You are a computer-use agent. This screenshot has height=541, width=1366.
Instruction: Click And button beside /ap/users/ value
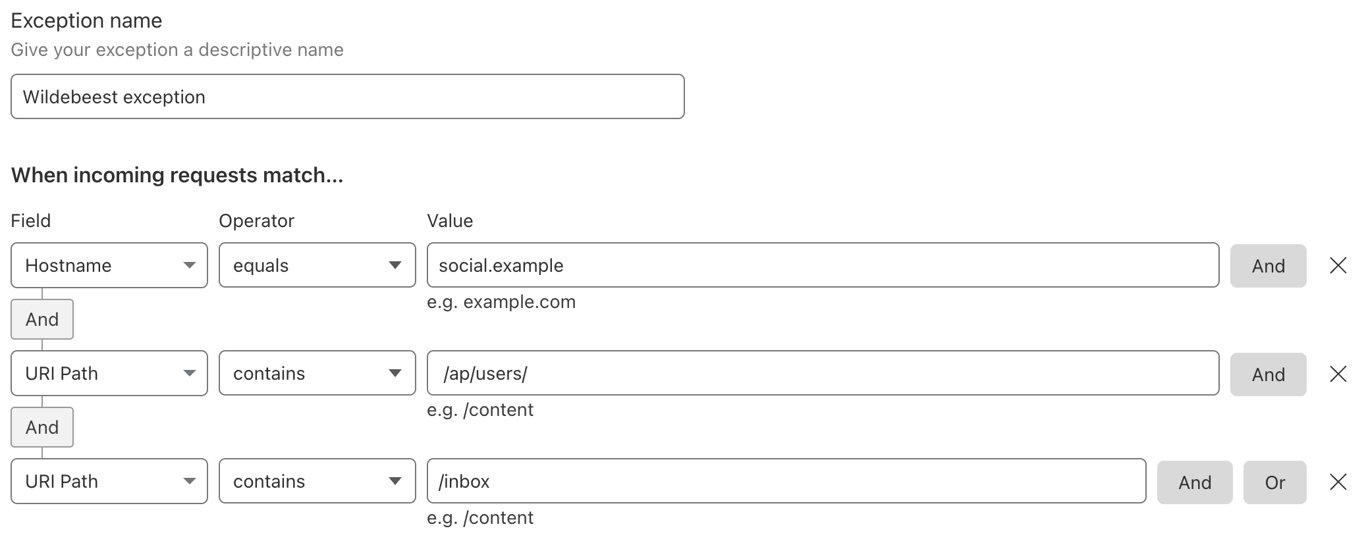point(1268,374)
